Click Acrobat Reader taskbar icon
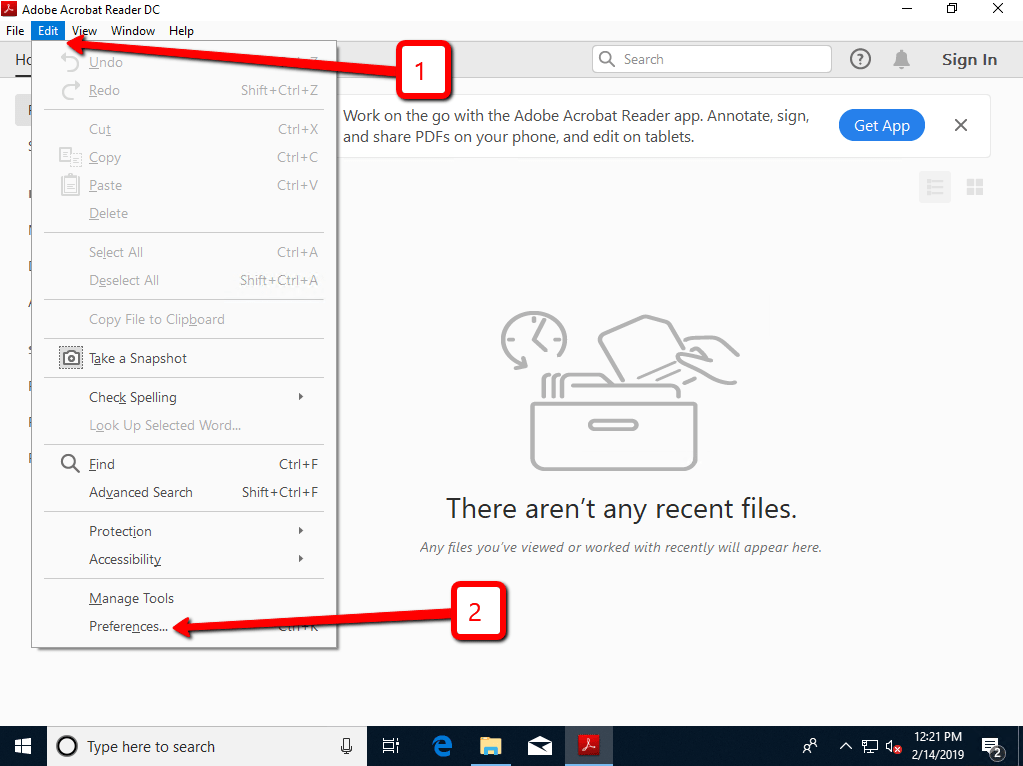Screen dimensions: 1023x766 [x=588, y=746]
